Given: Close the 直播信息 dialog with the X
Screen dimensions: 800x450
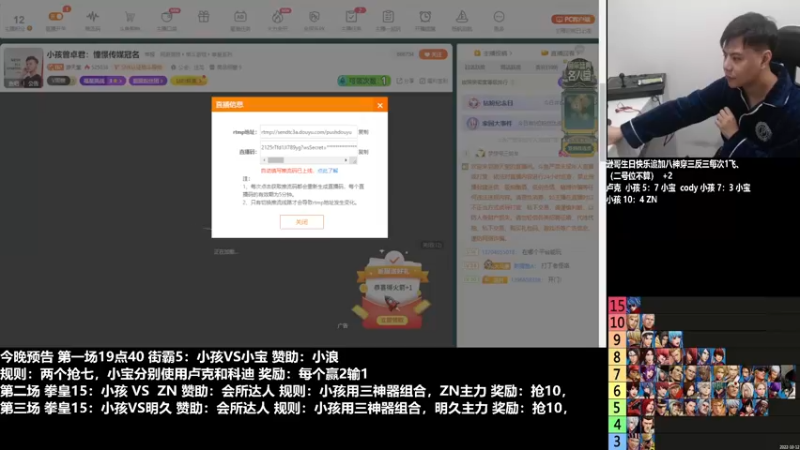Looking at the screenshot, I should (x=380, y=105).
